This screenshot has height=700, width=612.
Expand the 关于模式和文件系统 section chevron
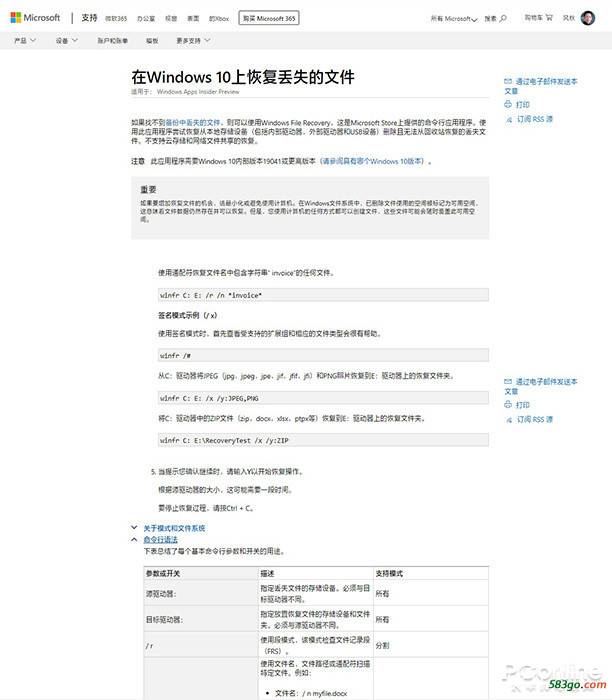134,528
